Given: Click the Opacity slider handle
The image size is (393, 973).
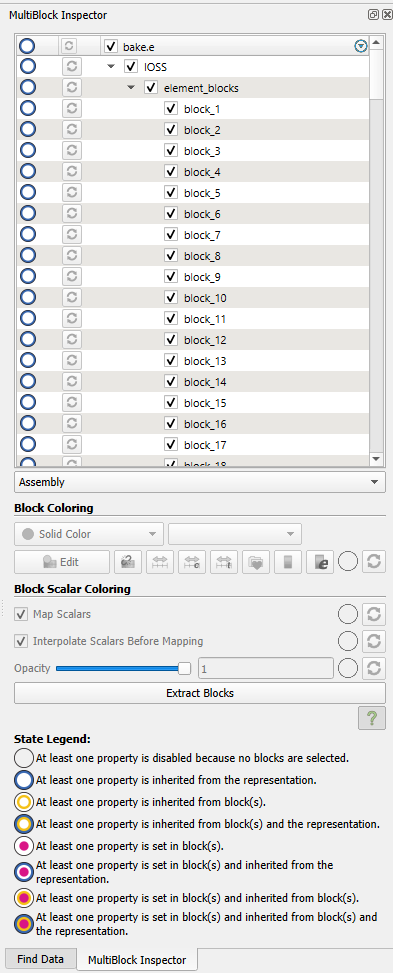Looking at the screenshot, I should coord(184,668).
